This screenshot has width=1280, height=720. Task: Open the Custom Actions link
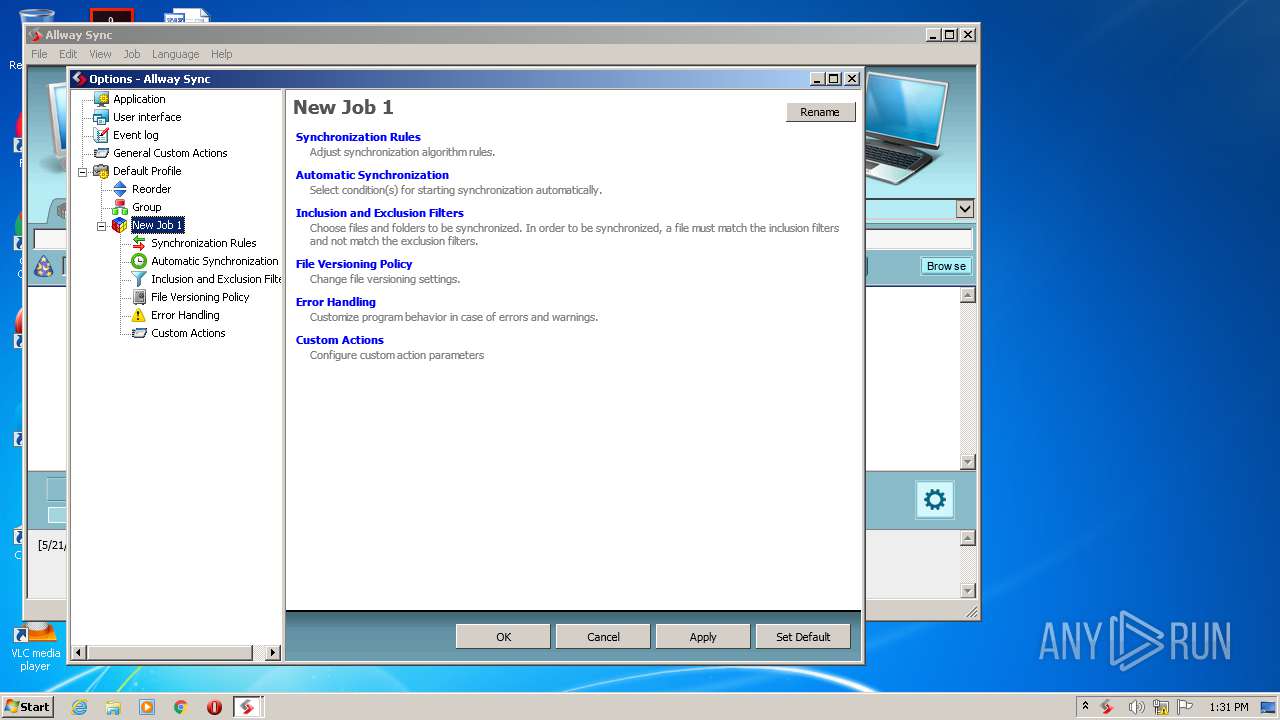[x=340, y=340]
